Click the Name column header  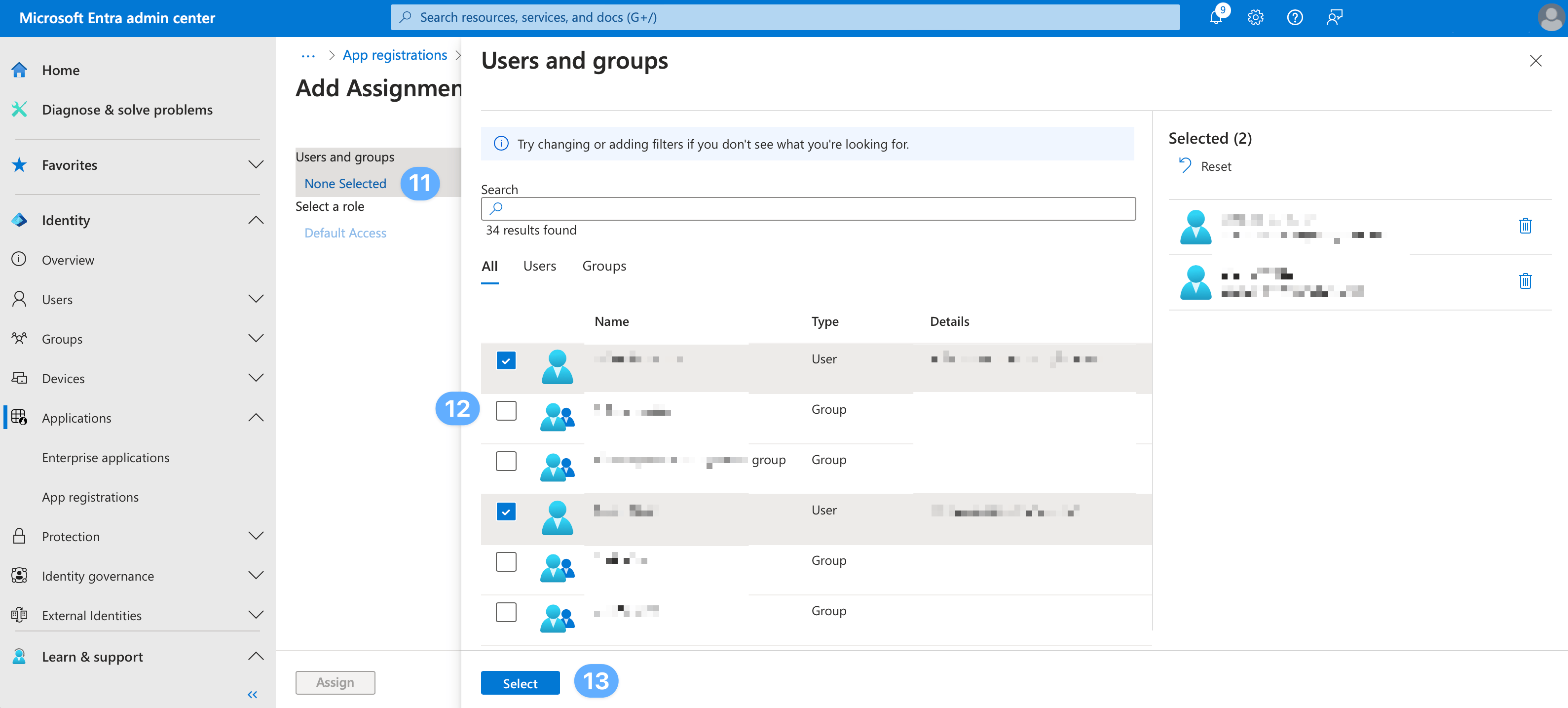[611, 321]
